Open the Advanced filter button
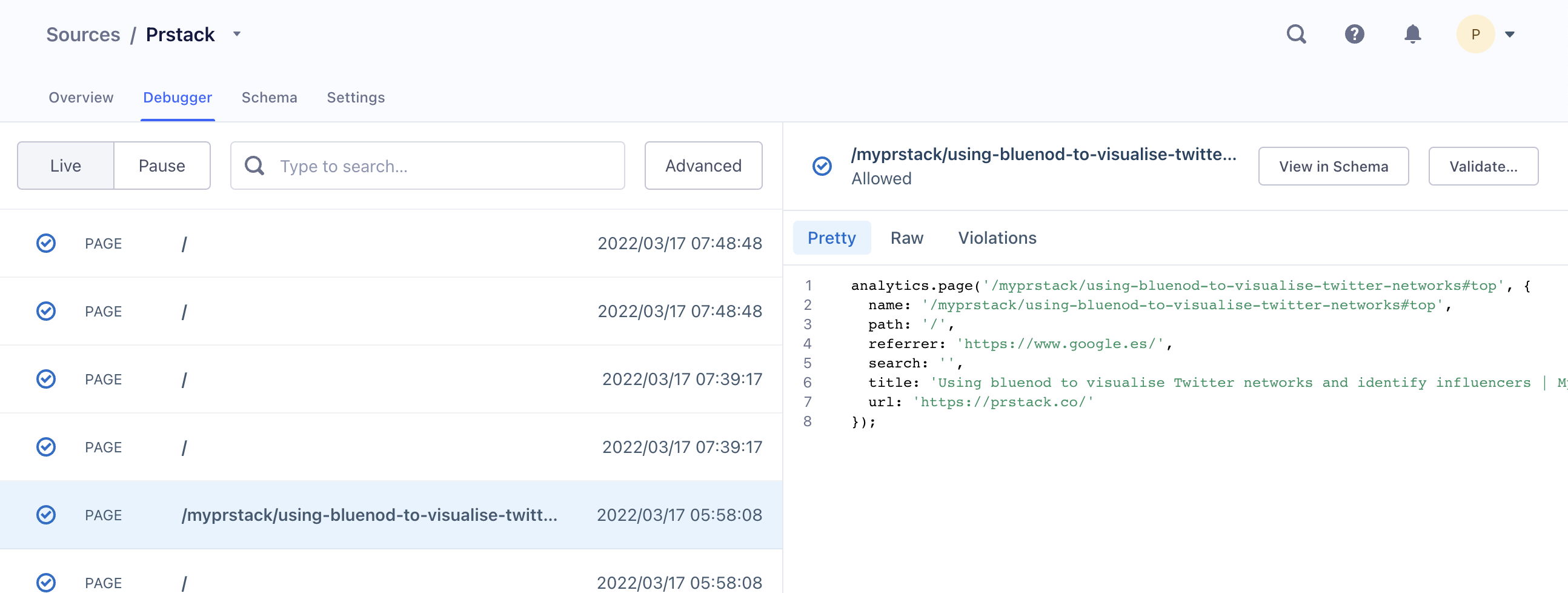This screenshot has width=1568, height=593. pyautogui.click(x=703, y=166)
